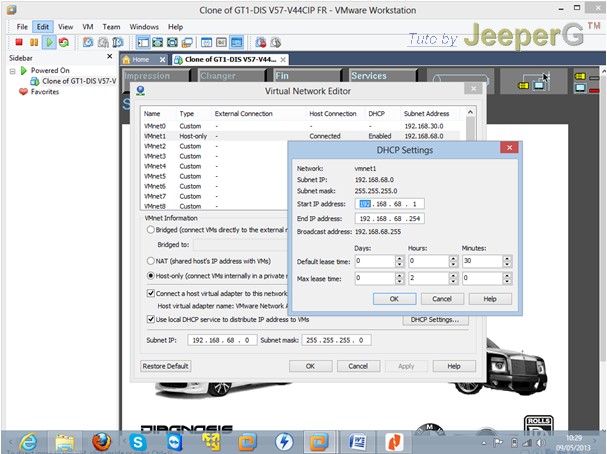The height and width of the screenshot is (454, 607).
Task: Click the Quick Switch toolbar icon
Action: 158,42
